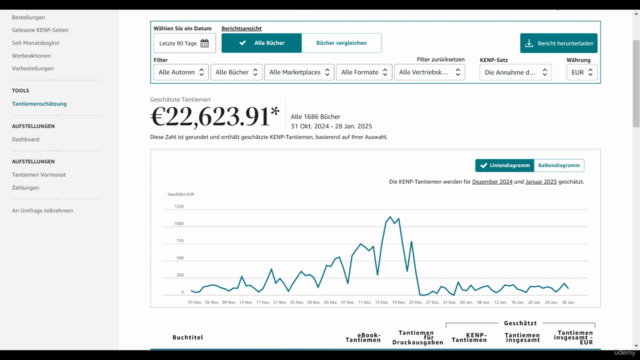This screenshot has height=360, width=640.
Task: Click Tantiemen für Druckausgaben column header
Action: pyautogui.click(x=418, y=338)
